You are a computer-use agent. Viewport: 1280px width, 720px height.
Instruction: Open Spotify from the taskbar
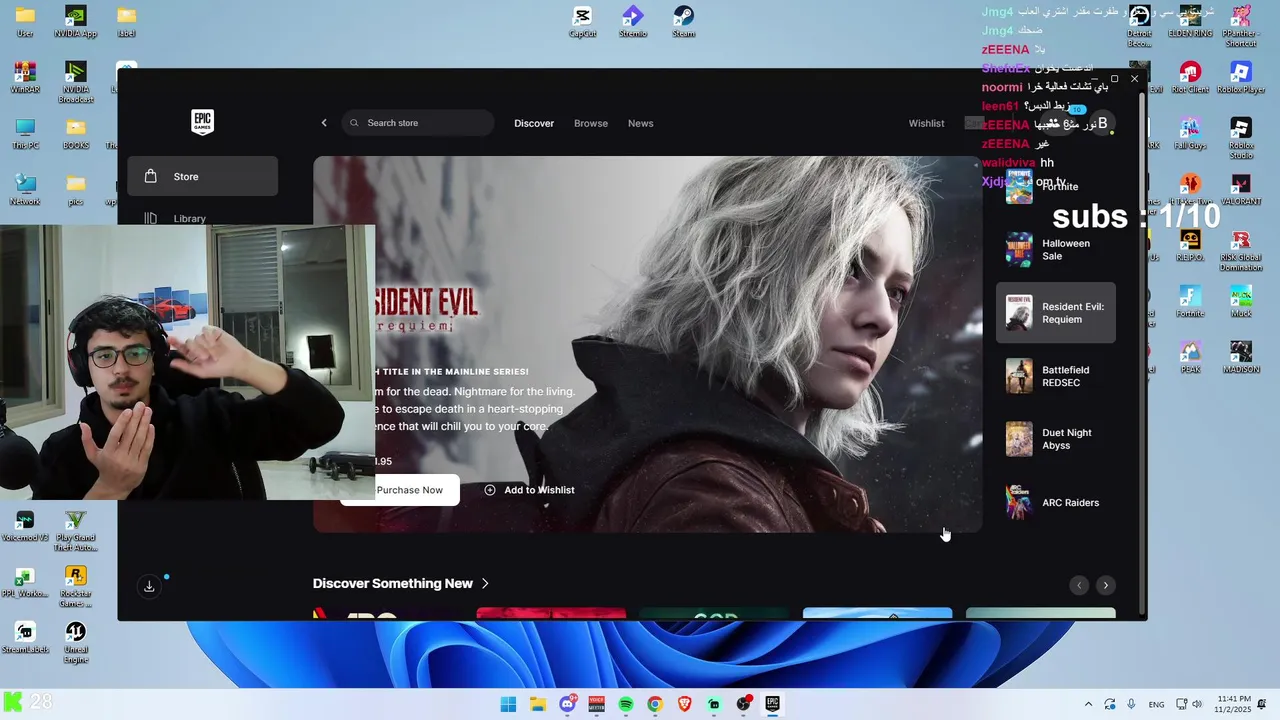point(626,704)
